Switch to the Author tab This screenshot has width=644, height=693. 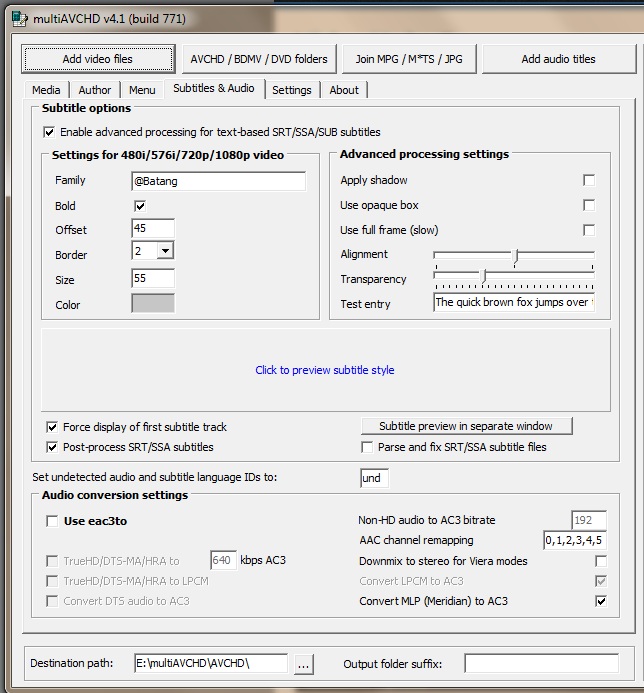pos(95,90)
